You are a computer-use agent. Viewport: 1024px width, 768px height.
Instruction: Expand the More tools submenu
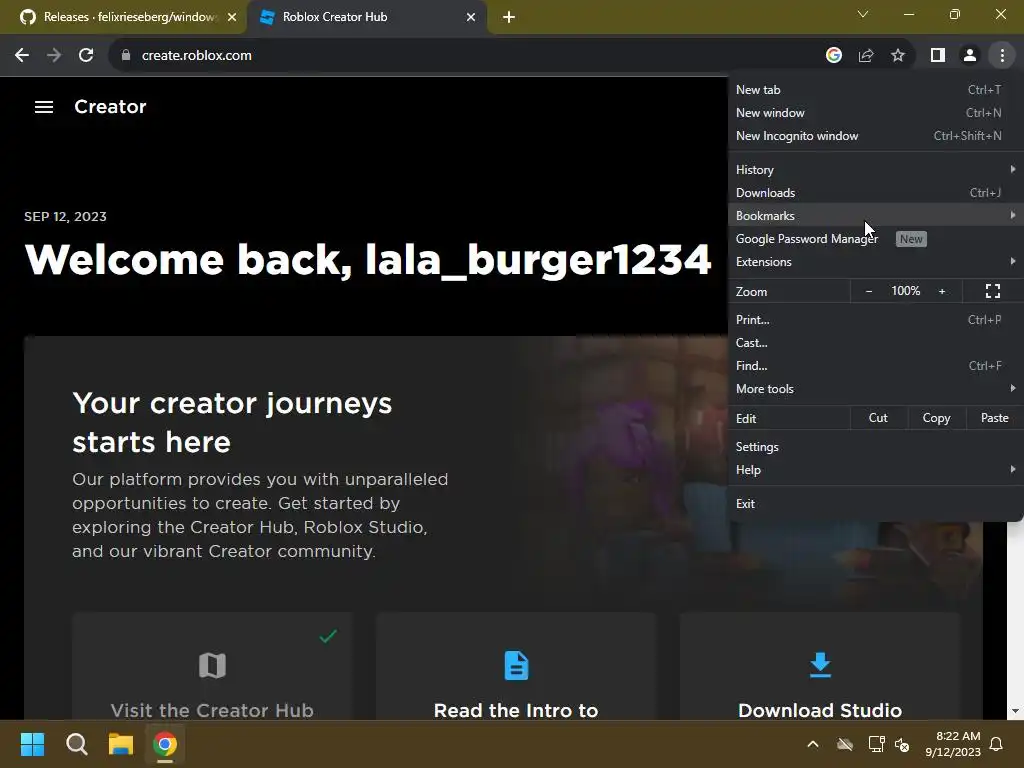(874, 389)
